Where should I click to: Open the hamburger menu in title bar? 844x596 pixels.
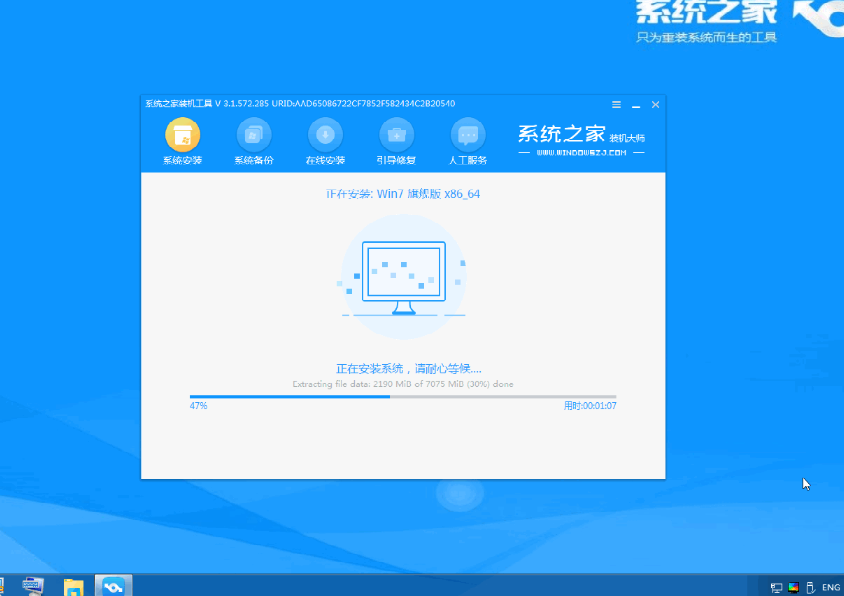coord(616,104)
